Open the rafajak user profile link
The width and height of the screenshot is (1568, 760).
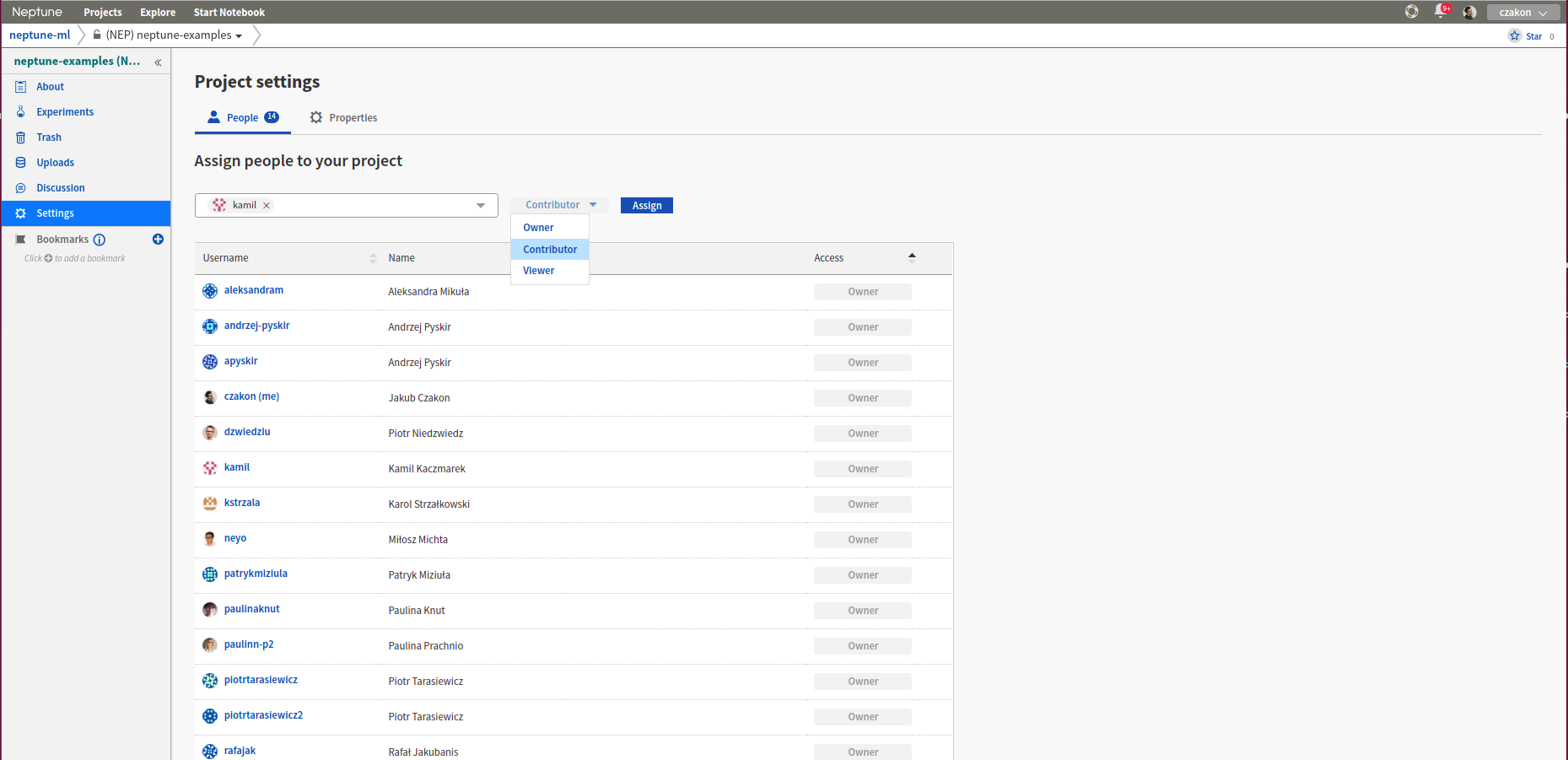(240, 751)
